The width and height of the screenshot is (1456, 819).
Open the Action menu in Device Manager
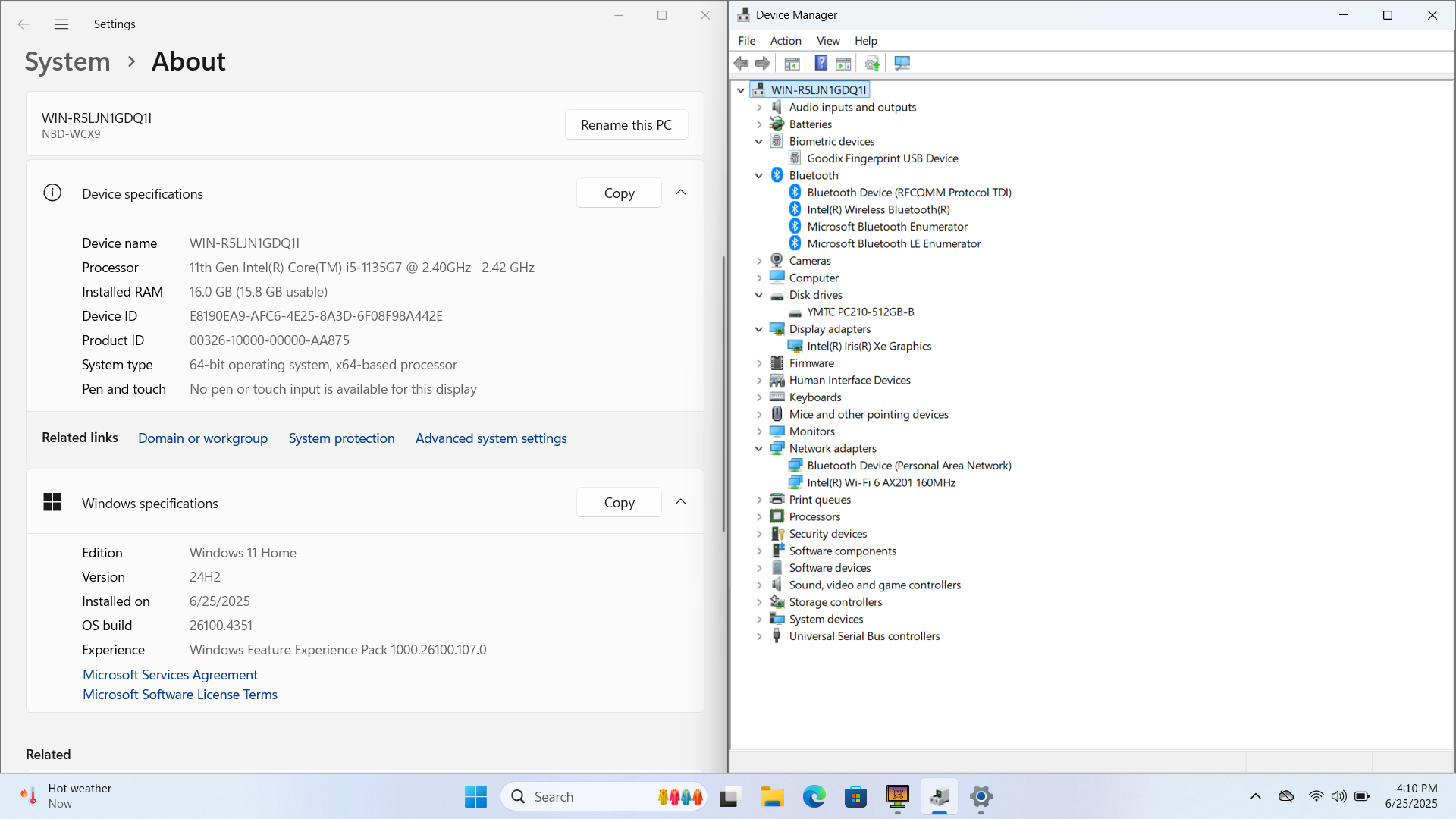click(x=785, y=41)
